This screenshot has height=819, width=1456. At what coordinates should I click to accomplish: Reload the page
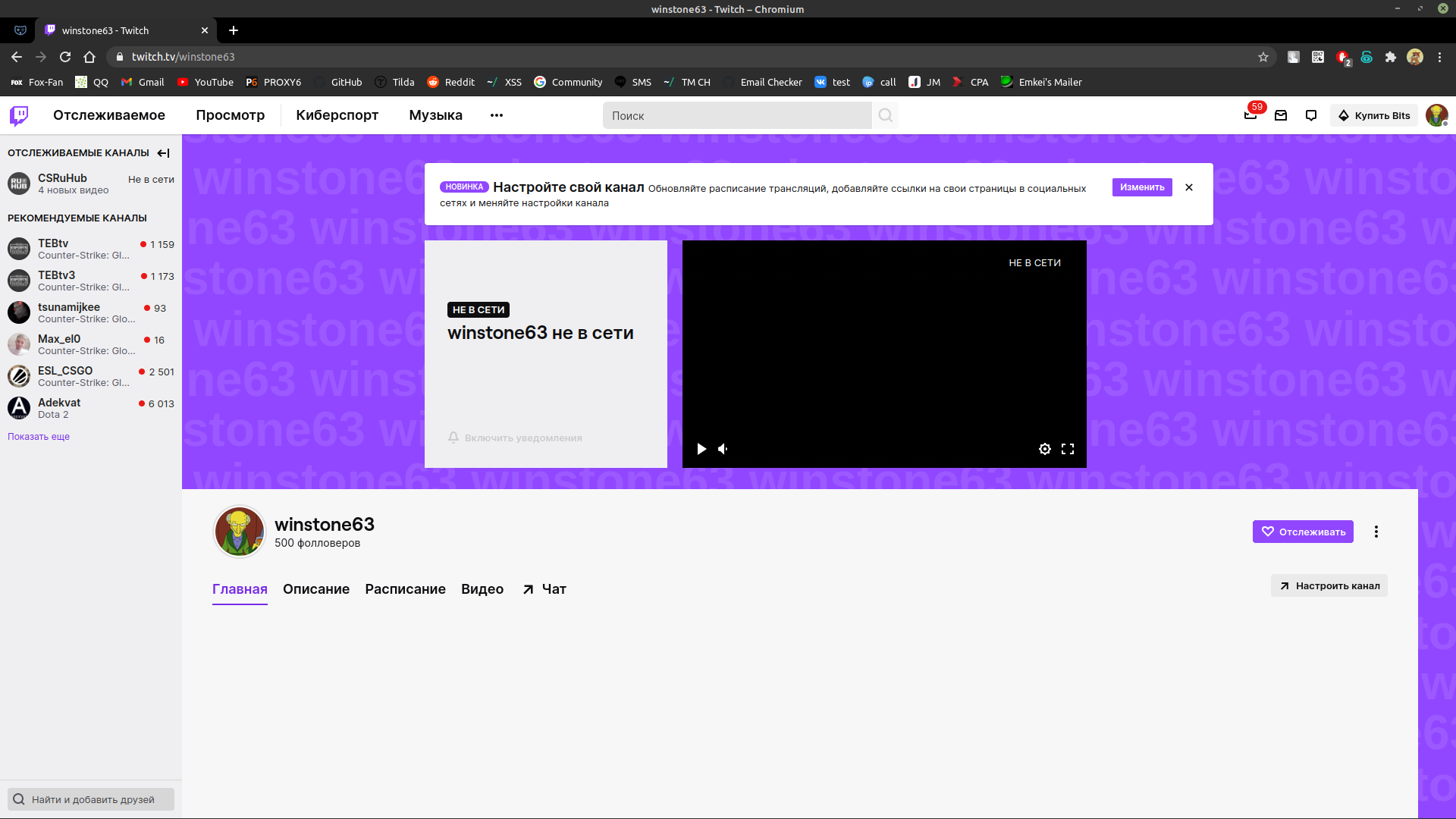click(65, 57)
